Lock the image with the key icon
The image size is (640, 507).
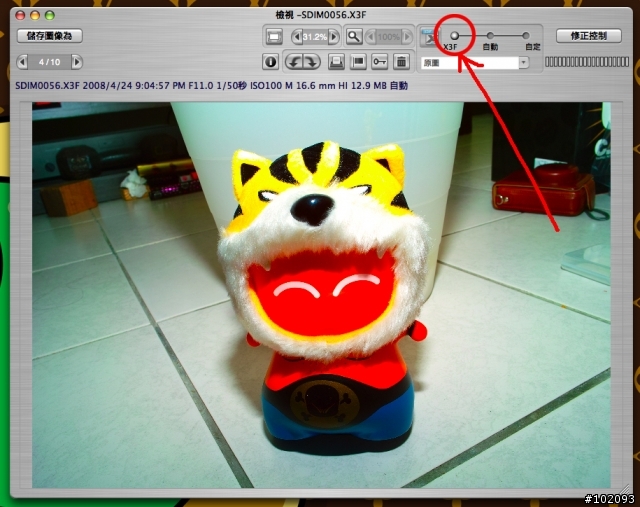point(380,62)
